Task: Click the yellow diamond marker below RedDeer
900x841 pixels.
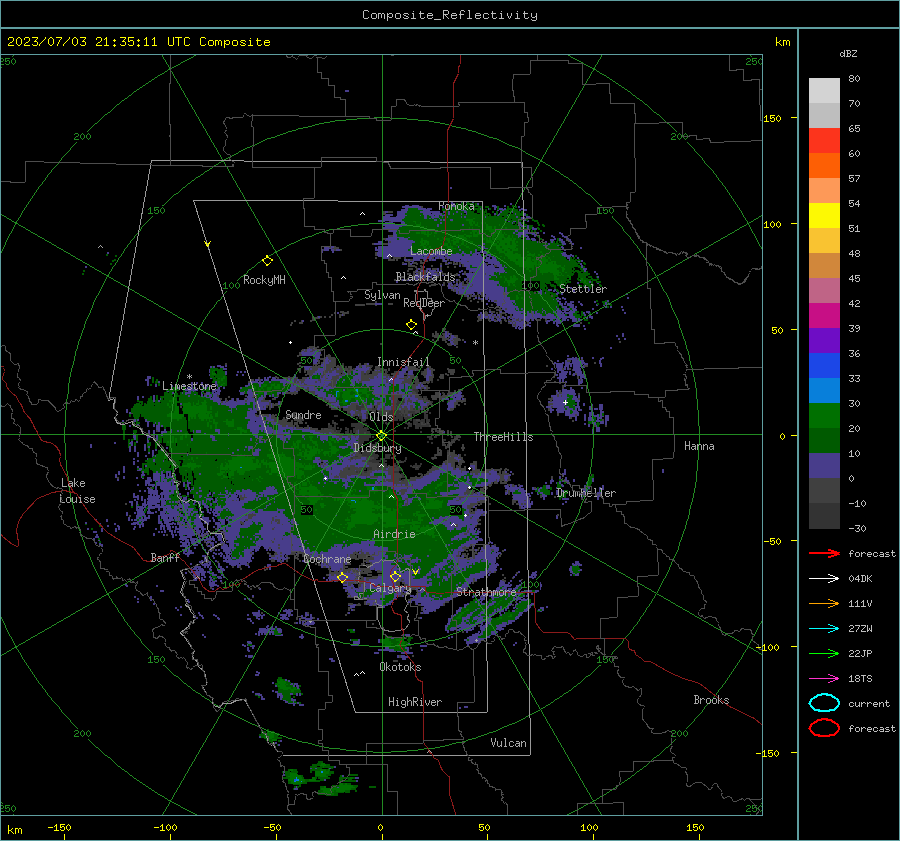Action: point(411,325)
